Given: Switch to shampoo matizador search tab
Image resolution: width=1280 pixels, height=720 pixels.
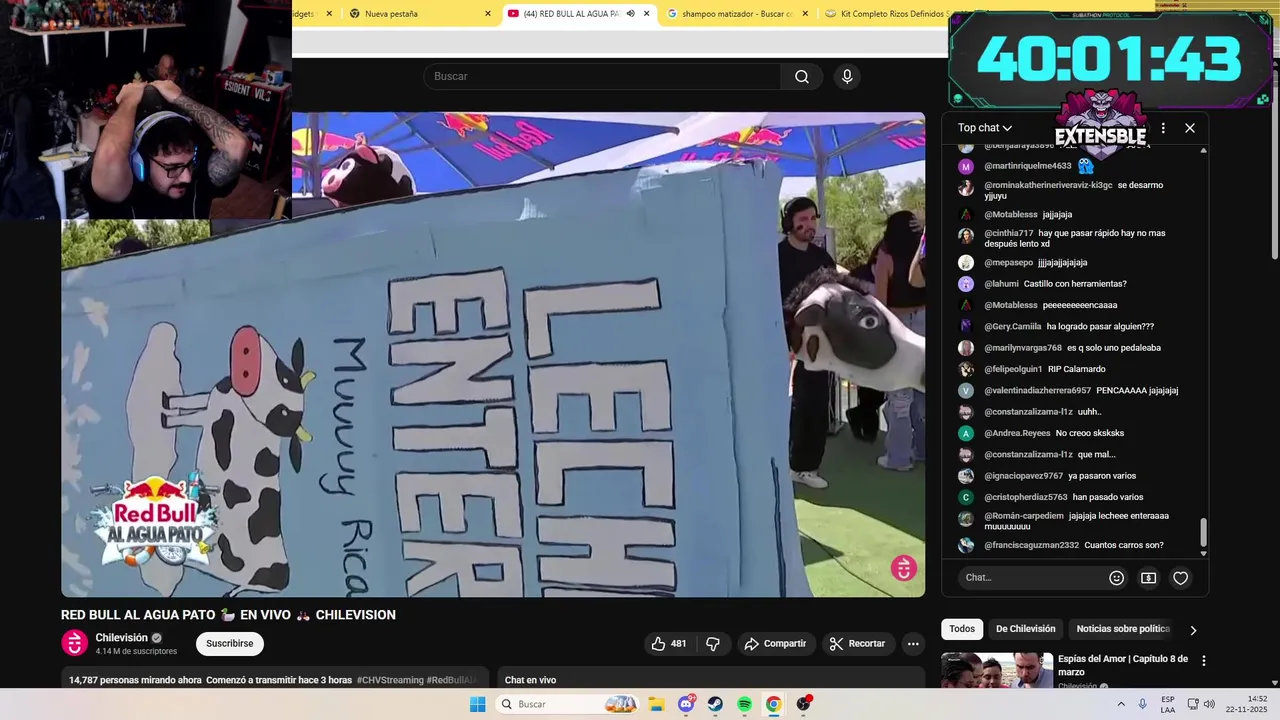Looking at the screenshot, I should [x=737, y=14].
